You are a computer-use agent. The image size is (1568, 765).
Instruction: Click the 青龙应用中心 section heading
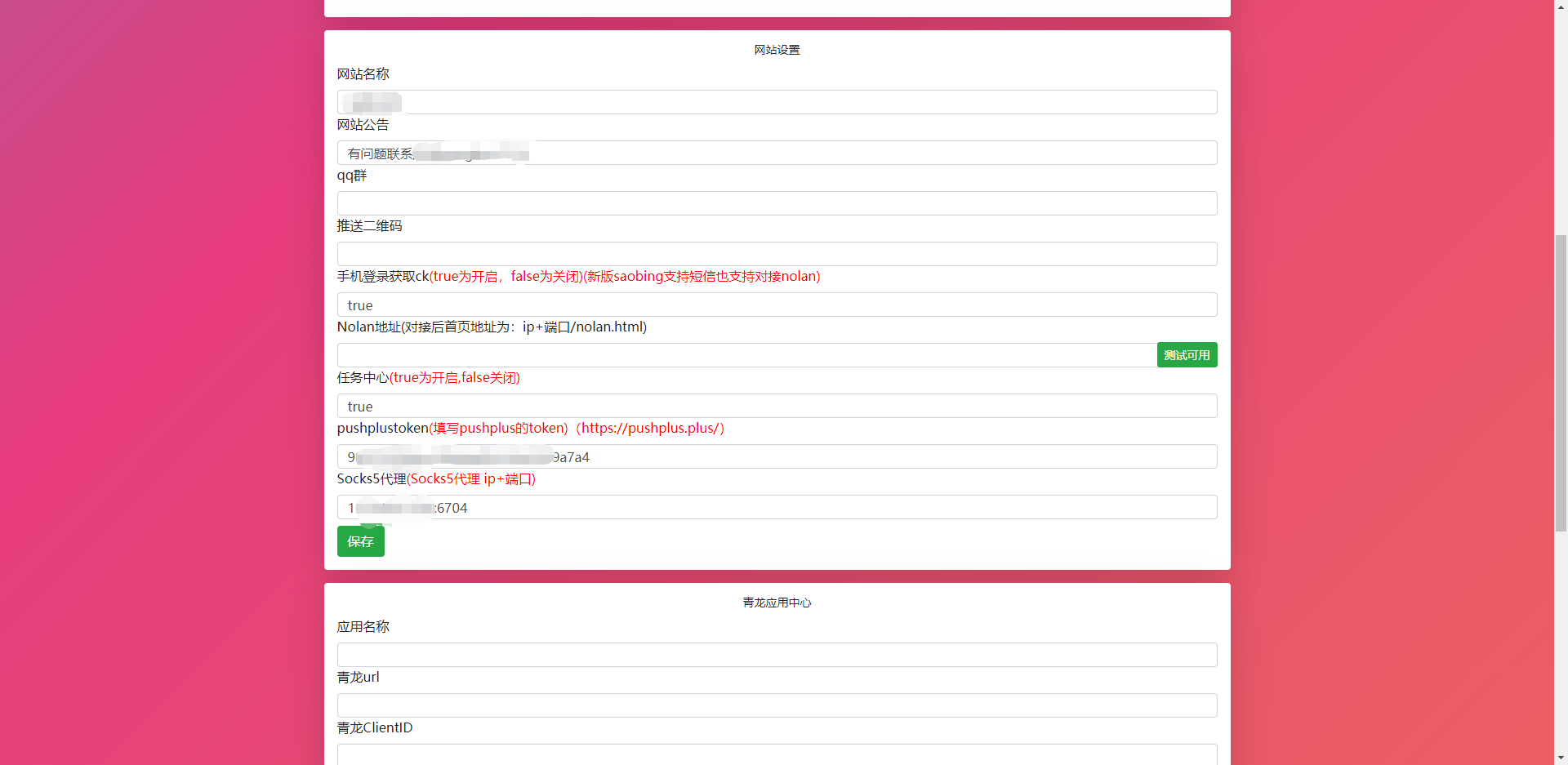click(777, 603)
